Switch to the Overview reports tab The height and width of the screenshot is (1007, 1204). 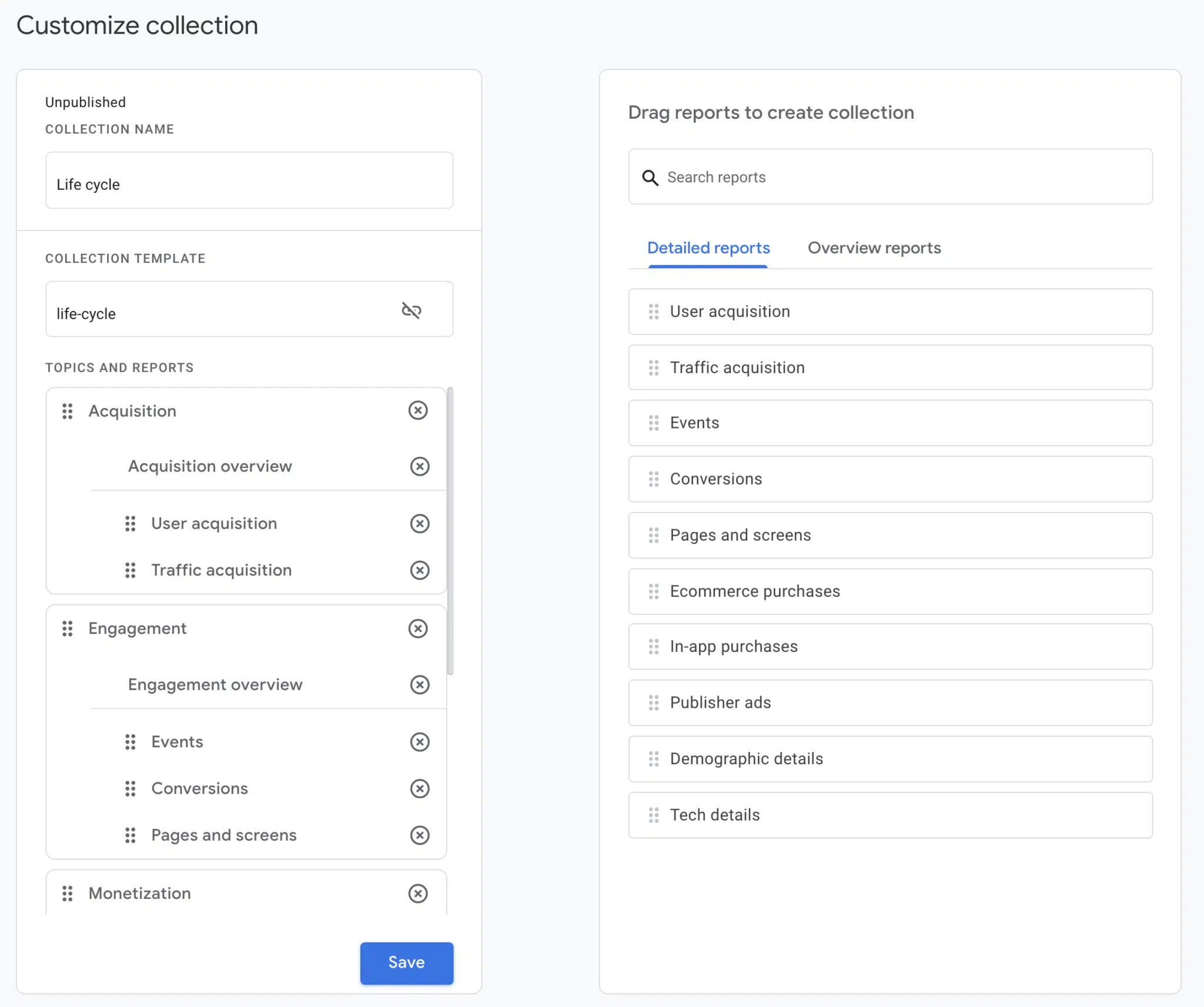[874, 248]
